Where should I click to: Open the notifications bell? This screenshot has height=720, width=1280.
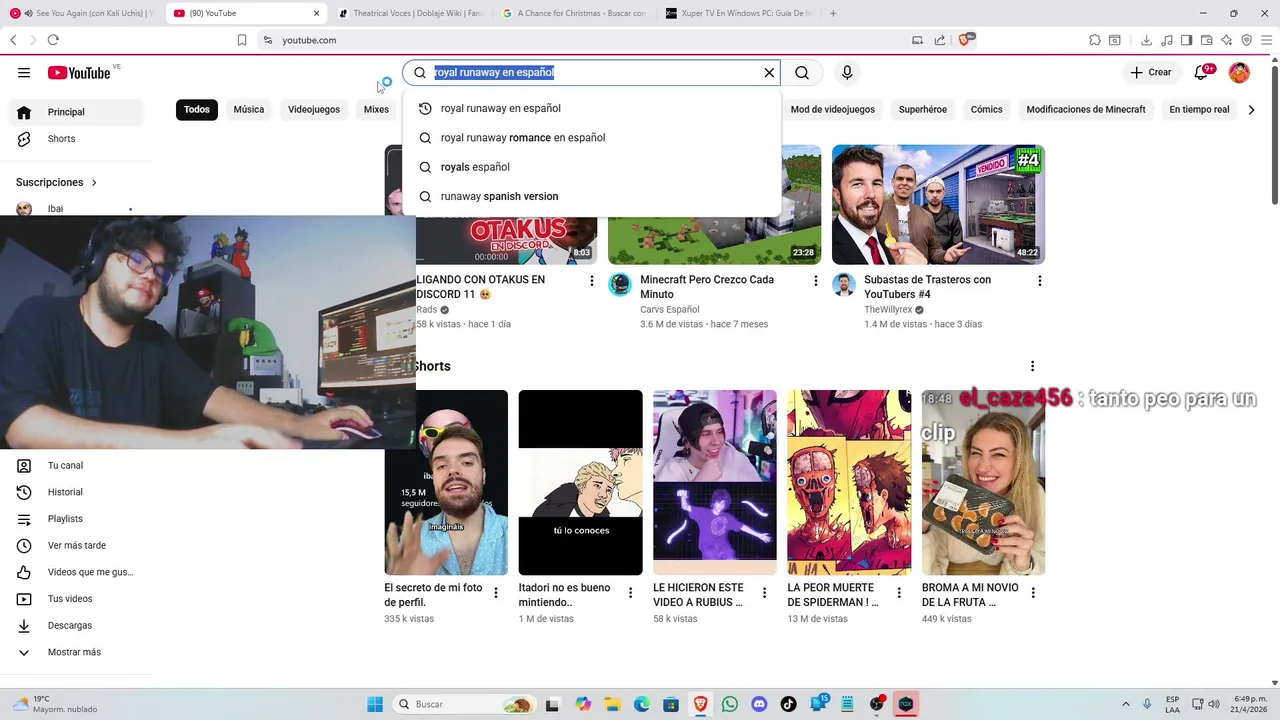[1203, 73]
